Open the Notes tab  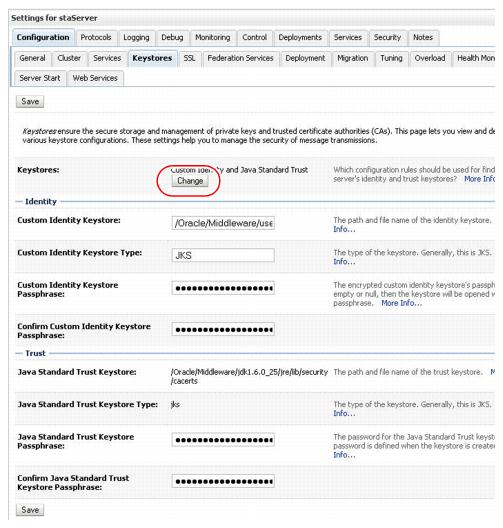tap(423, 38)
